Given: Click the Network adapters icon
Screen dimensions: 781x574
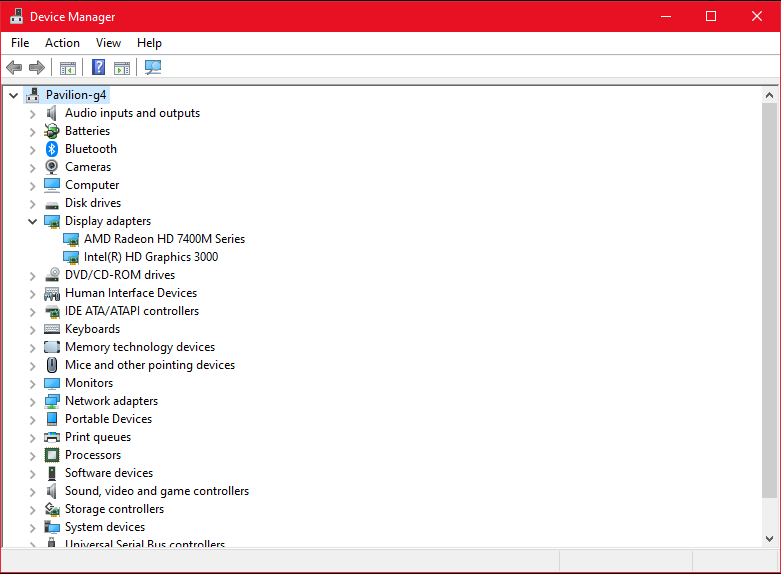Looking at the screenshot, I should coord(52,401).
